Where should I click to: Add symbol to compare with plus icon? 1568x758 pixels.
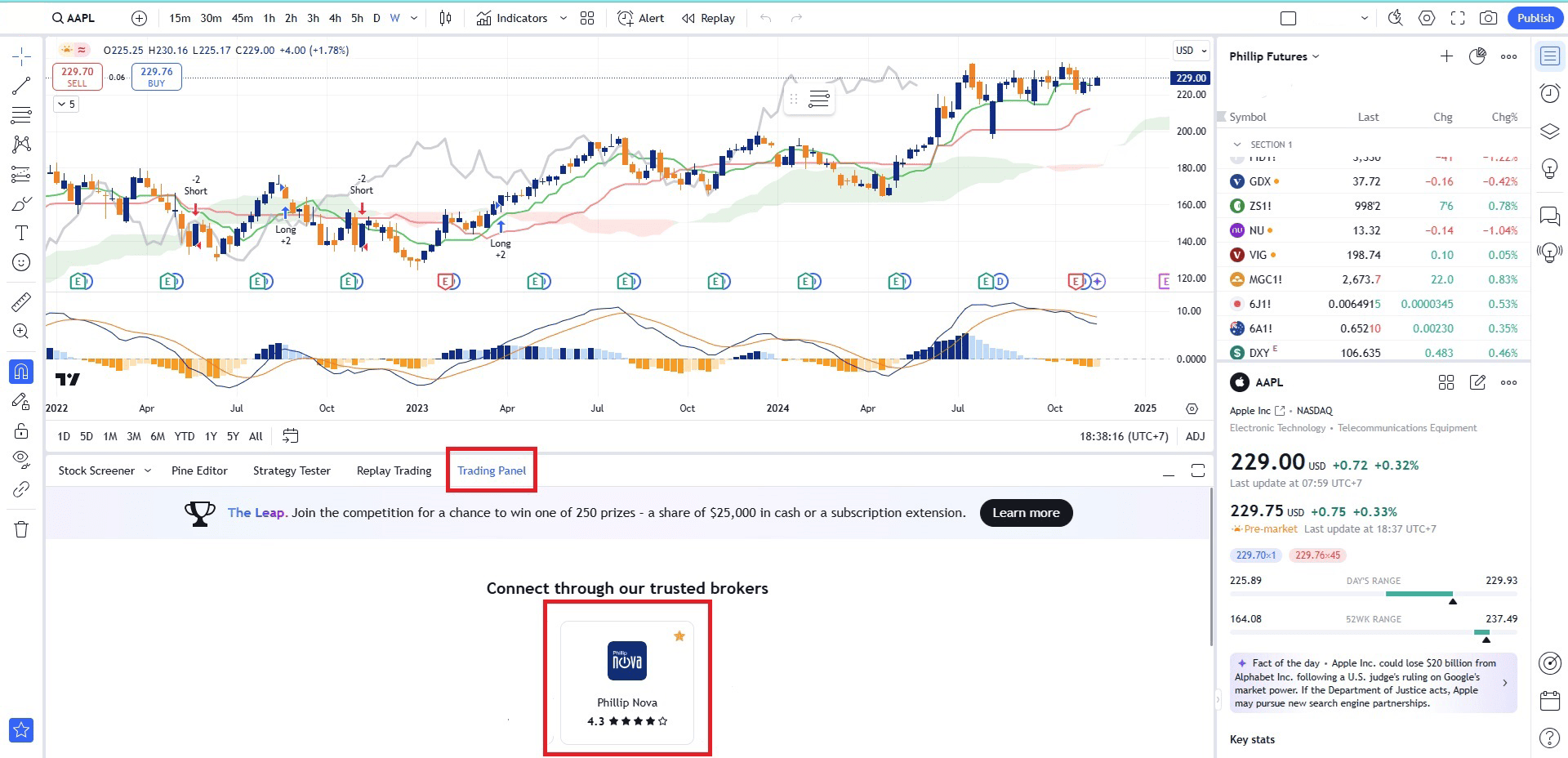click(140, 18)
